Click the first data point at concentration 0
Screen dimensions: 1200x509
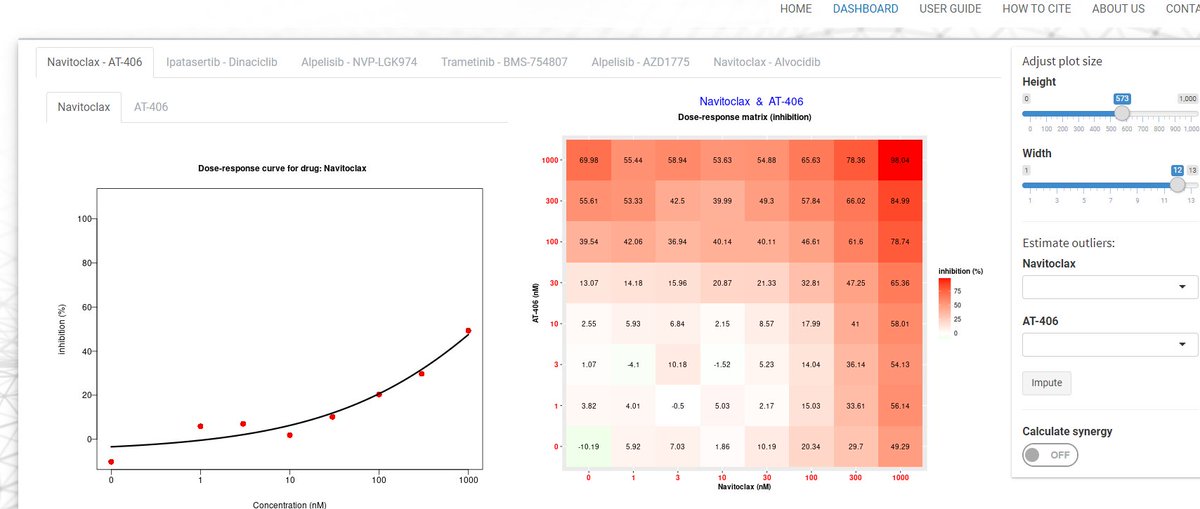tap(111, 462)
